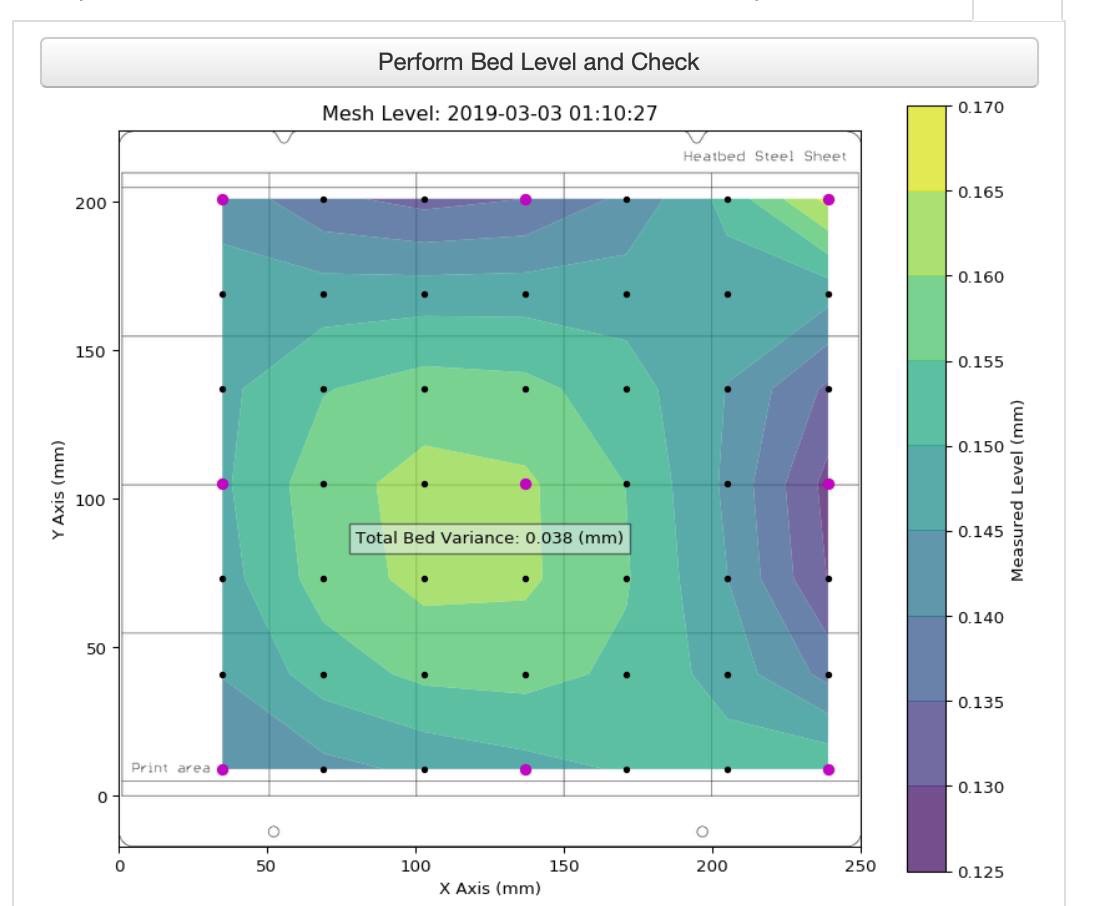
Task: Click the teal 0.150–0.155 colorbar segment
Action: (x=927, y=403)
